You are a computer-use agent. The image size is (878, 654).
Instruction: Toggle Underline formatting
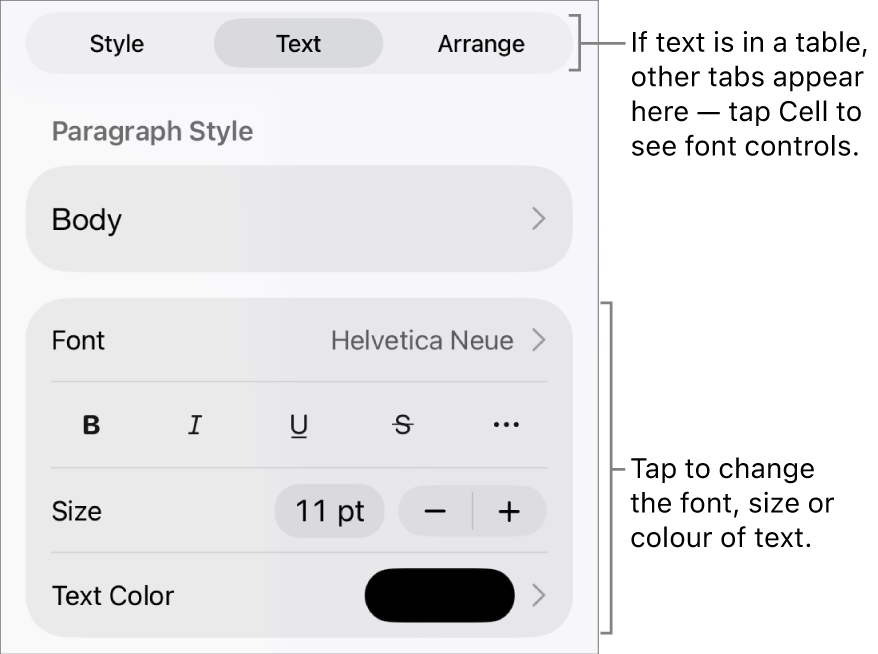coord(298,424)
